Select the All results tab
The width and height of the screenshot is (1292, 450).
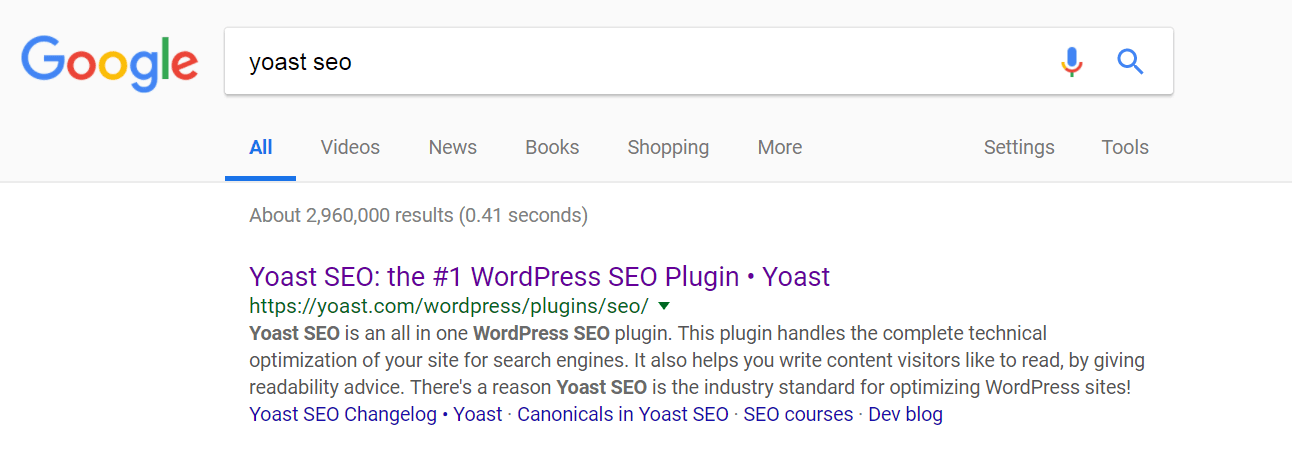(x=260, y=147)
